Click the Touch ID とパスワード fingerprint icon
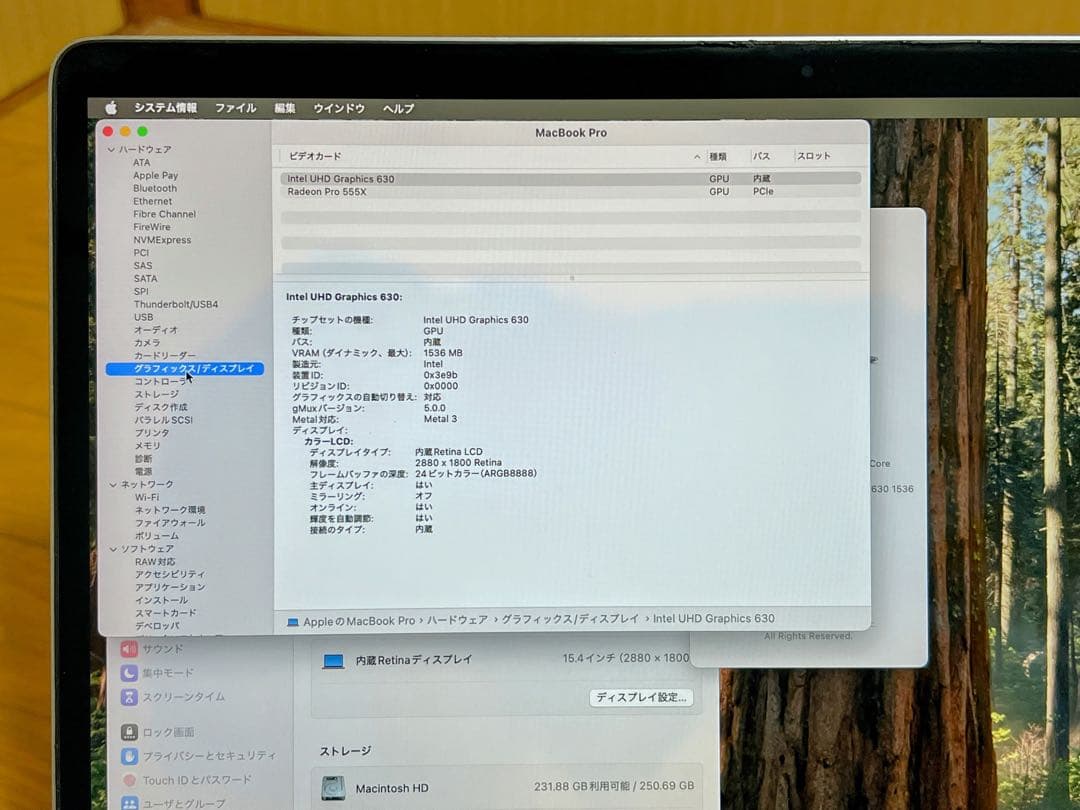 coord(128,780)
